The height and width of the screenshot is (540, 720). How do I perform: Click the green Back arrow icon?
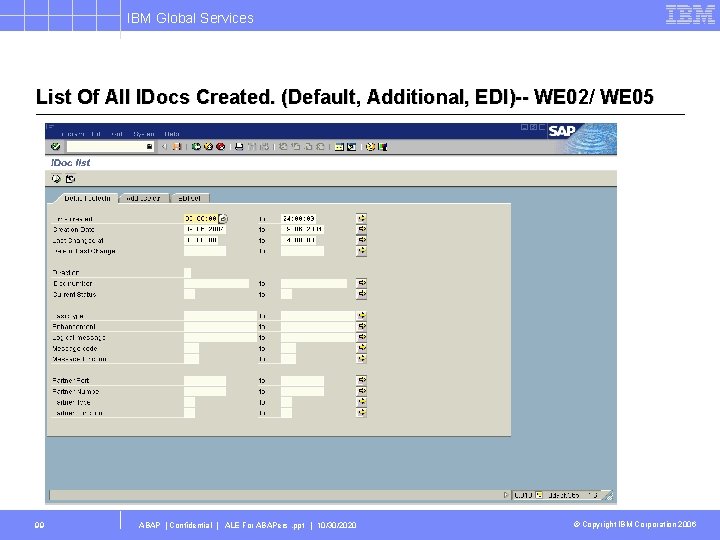pos(196,146)
